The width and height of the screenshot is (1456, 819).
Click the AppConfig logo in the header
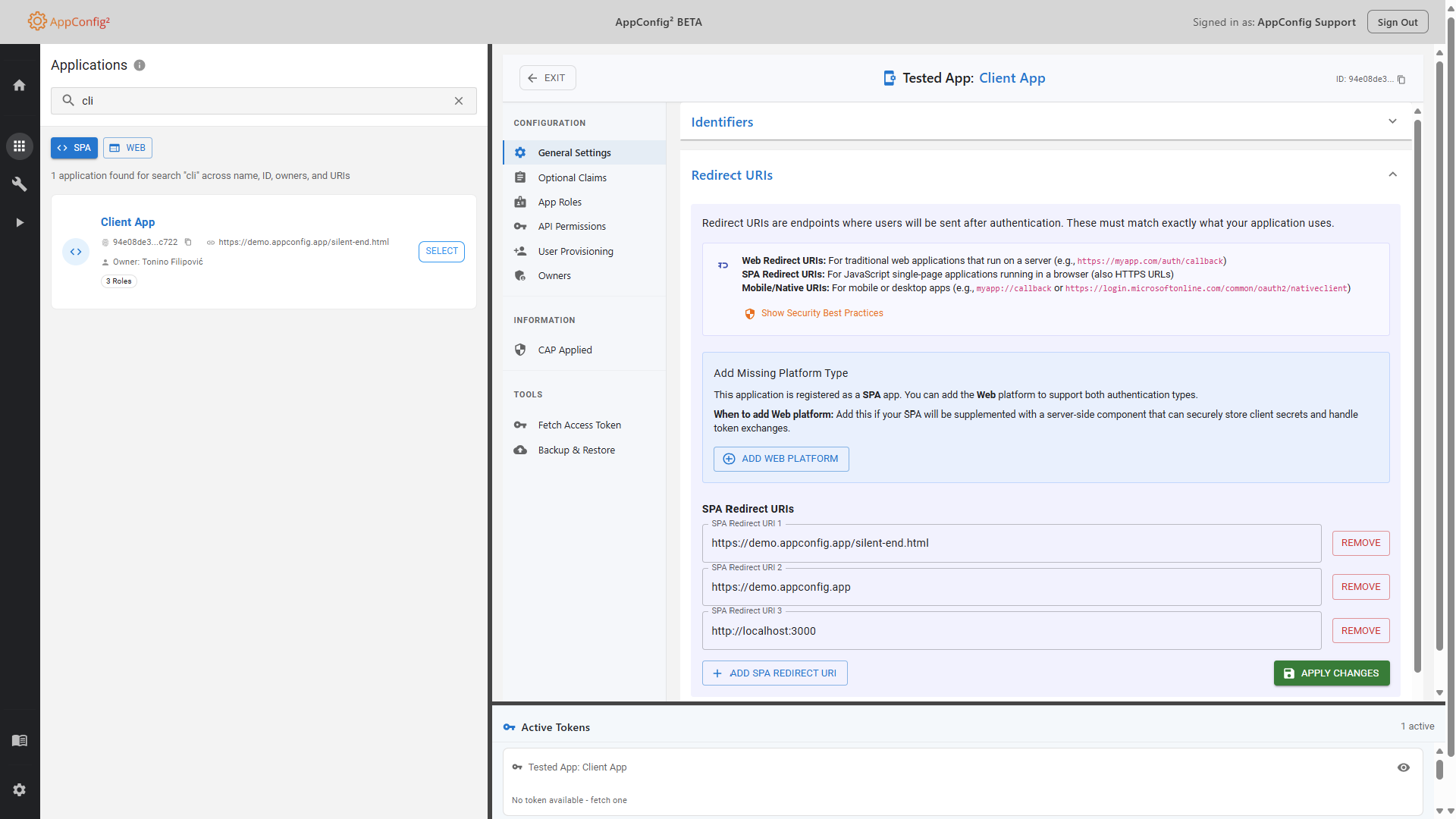[x=69, y=21]
